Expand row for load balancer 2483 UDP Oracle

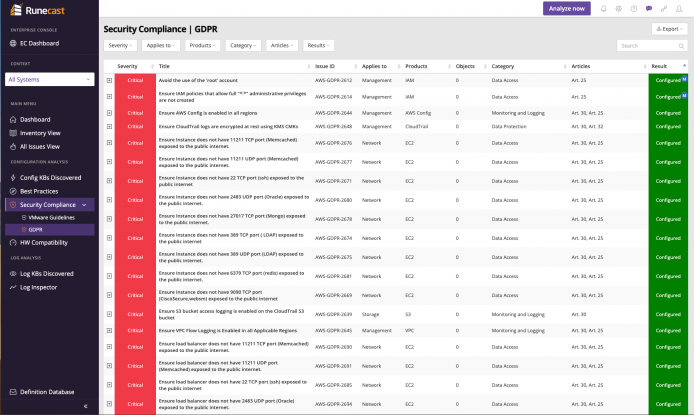point(109,404)
